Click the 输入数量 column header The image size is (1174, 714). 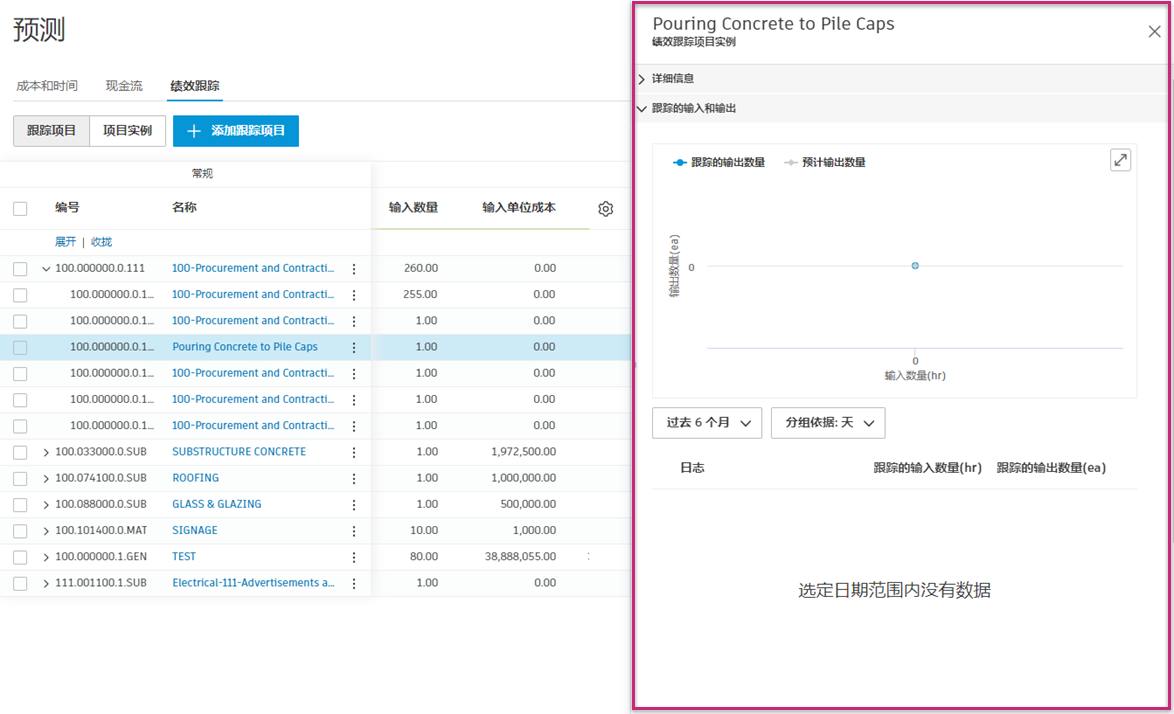[413, 208]
